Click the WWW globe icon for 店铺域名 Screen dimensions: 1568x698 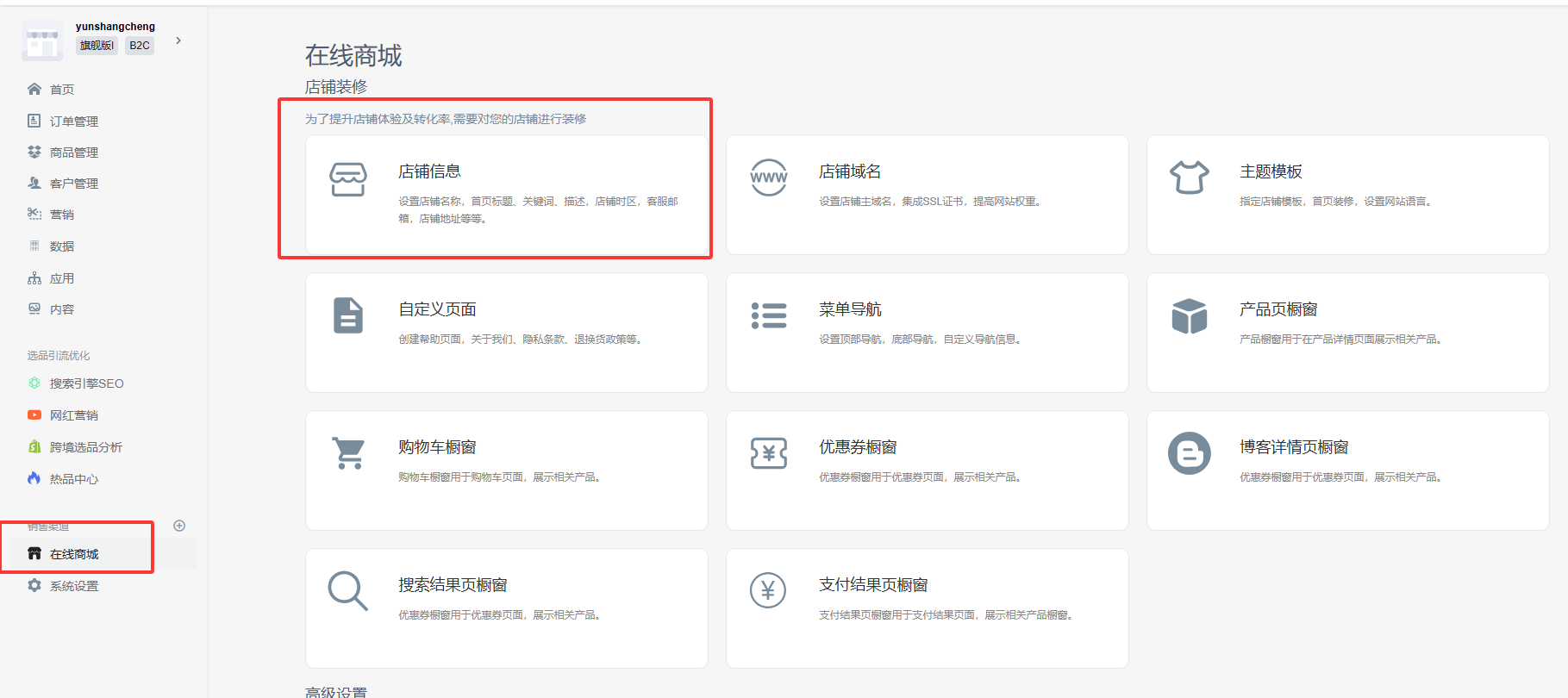(768, 178)
